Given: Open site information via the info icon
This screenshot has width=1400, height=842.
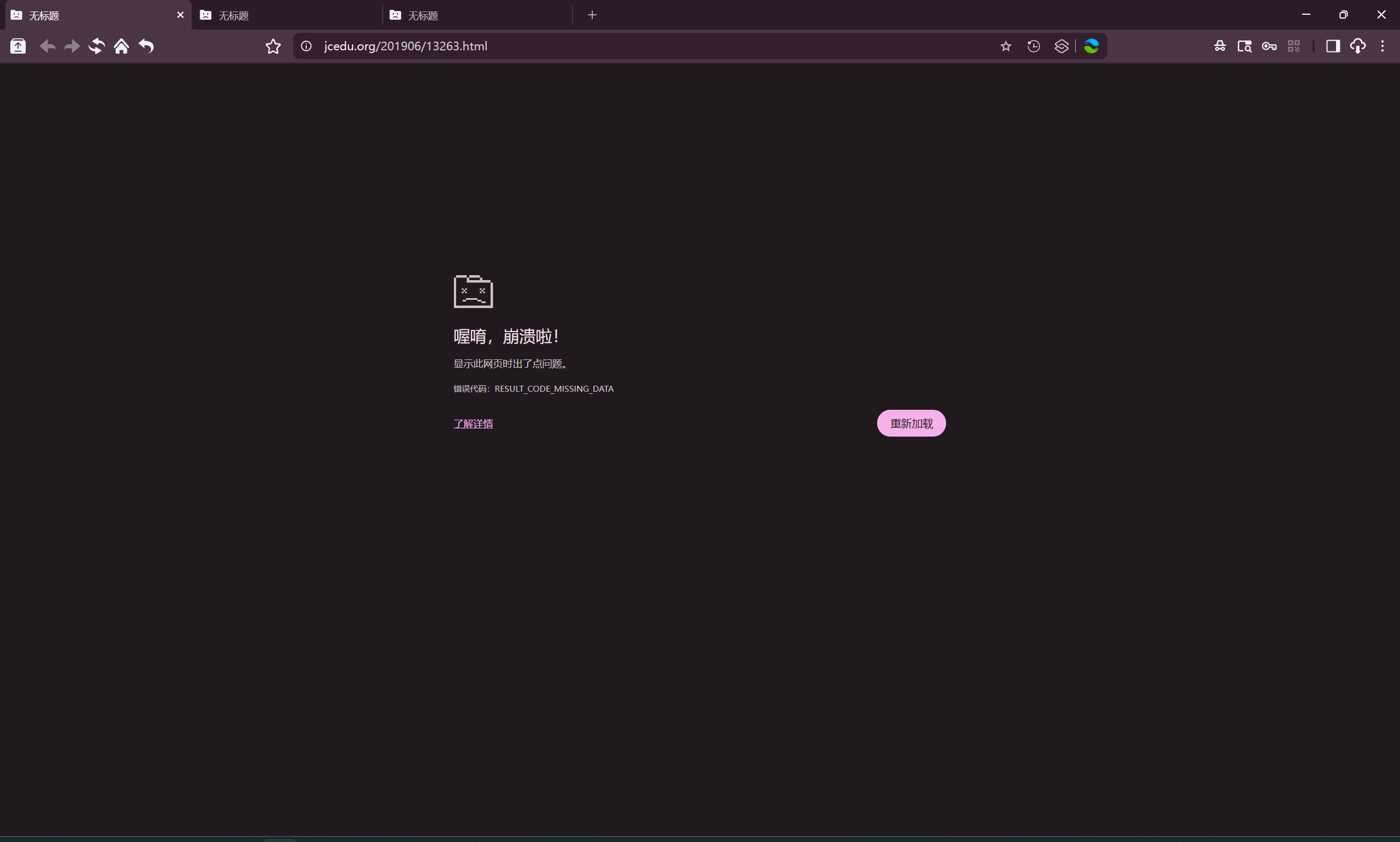Looking at the screenshot, I should pos(306,47).
